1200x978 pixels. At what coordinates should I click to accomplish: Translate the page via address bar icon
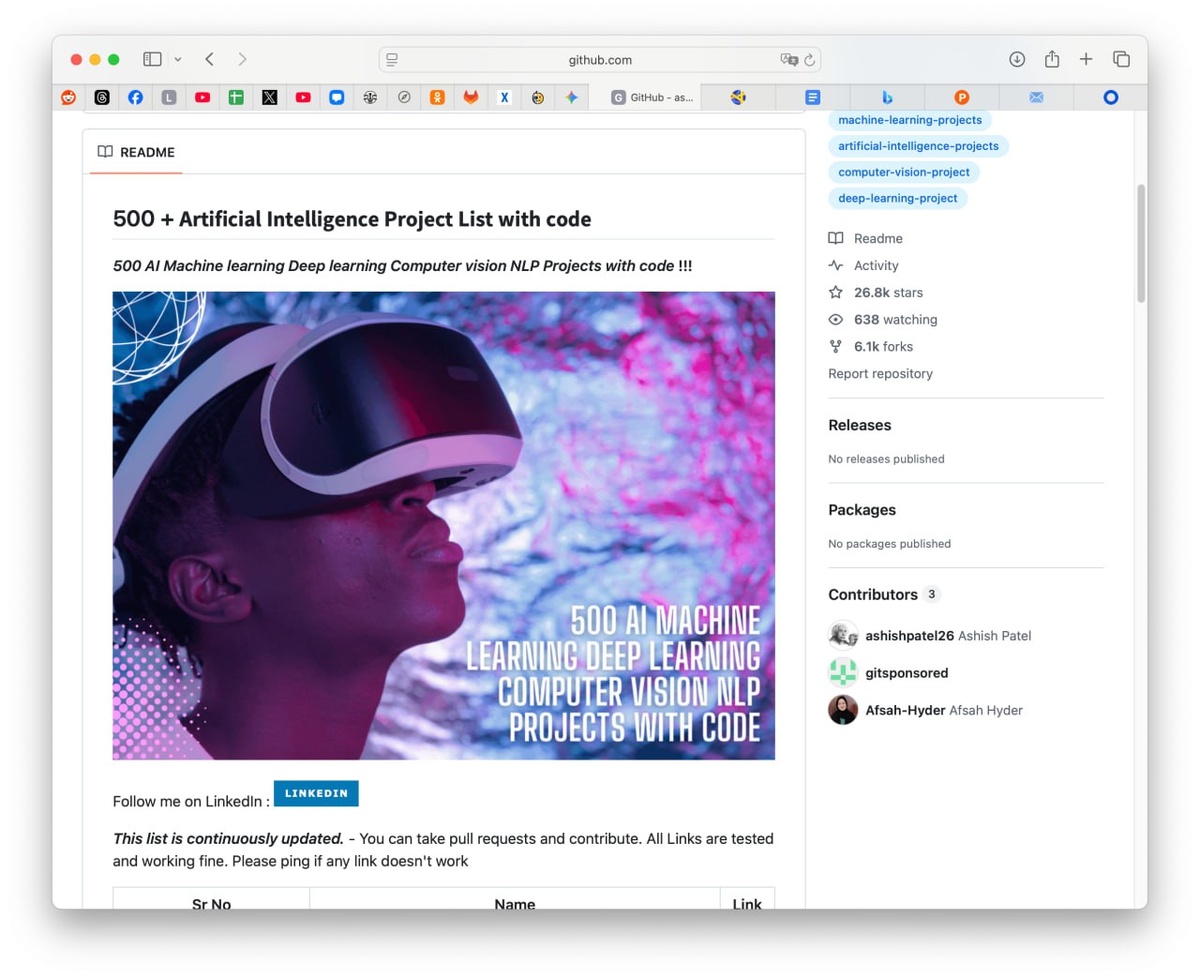[x=789, y=60]
